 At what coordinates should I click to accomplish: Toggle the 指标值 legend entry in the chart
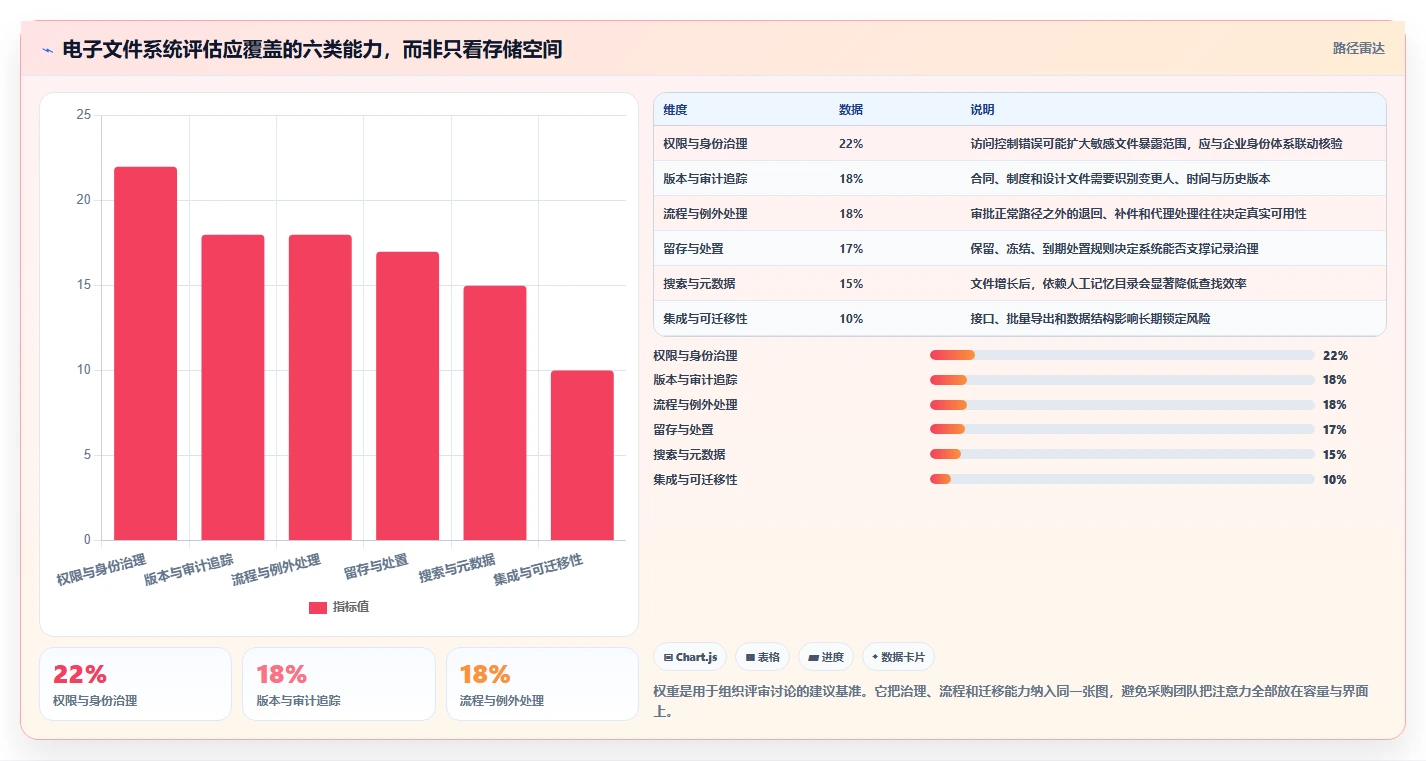(x=339, y=607)
